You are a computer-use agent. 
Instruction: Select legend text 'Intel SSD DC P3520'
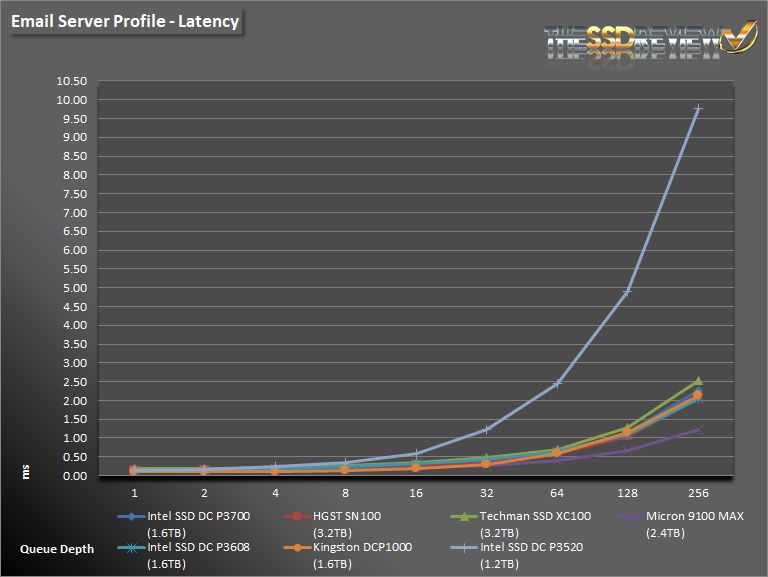click(x=532, y=548)
